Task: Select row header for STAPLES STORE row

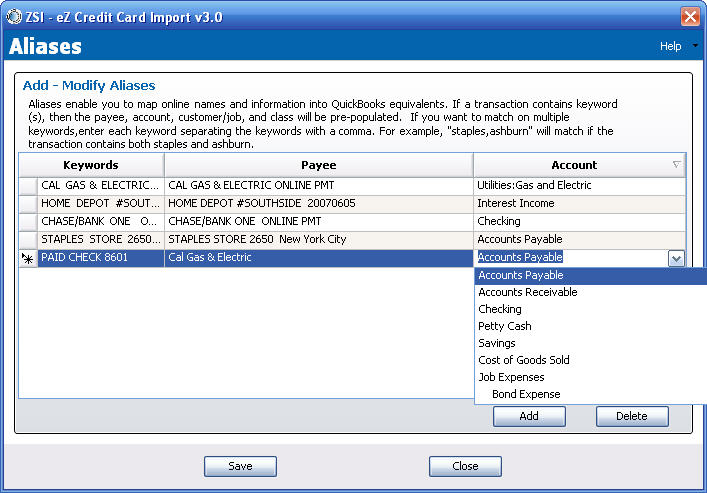Action: [x=28, y=240]
